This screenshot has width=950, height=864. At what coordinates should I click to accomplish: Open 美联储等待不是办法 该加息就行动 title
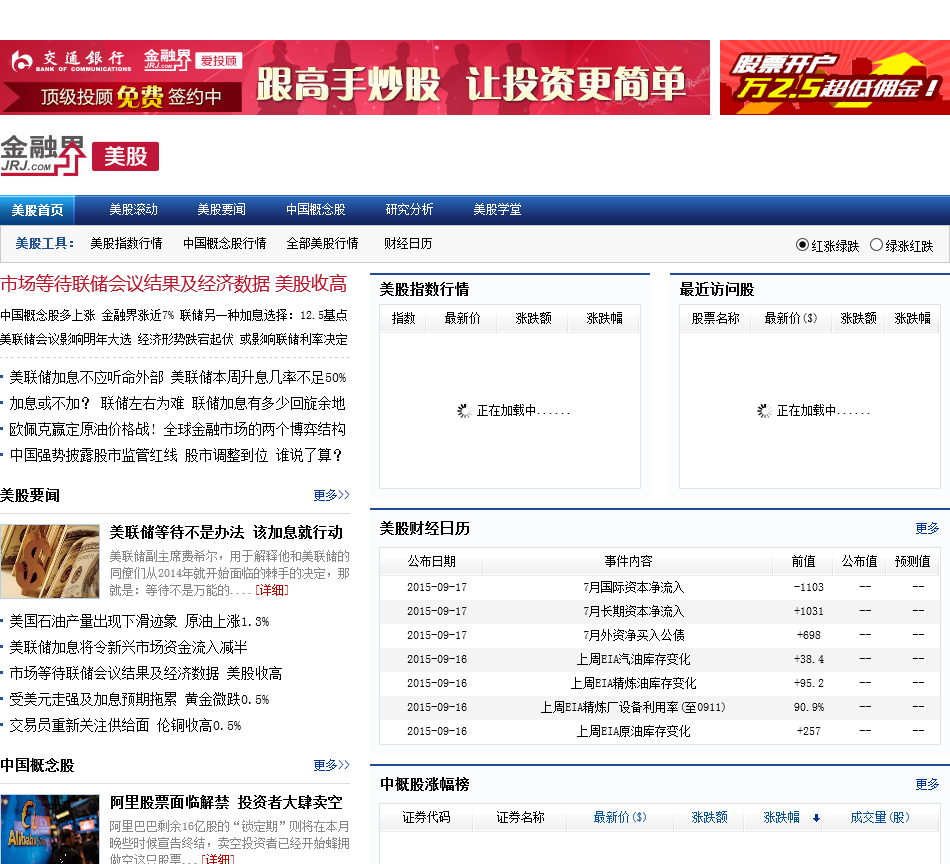226,533
